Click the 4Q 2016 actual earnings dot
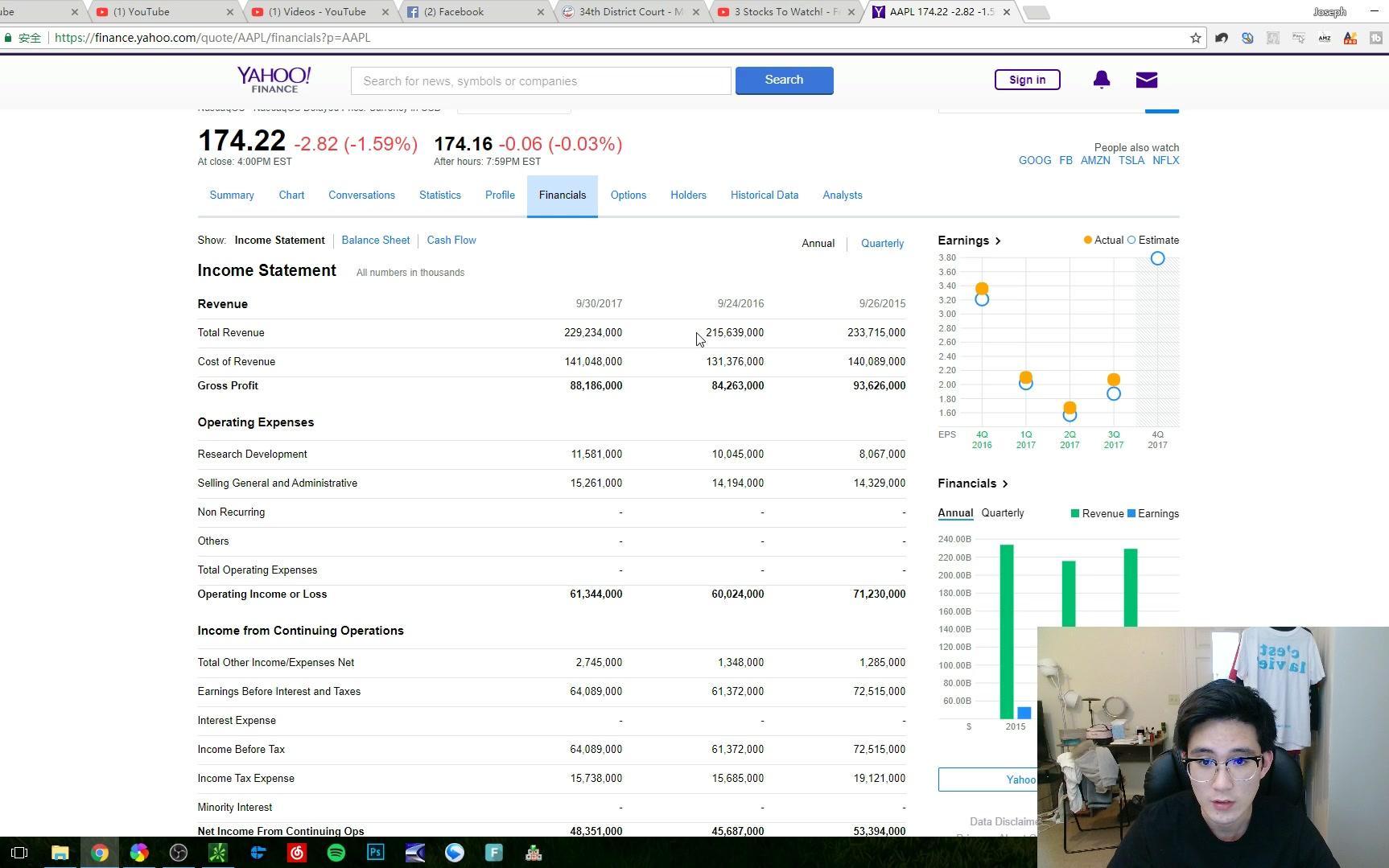 [982, 289]
